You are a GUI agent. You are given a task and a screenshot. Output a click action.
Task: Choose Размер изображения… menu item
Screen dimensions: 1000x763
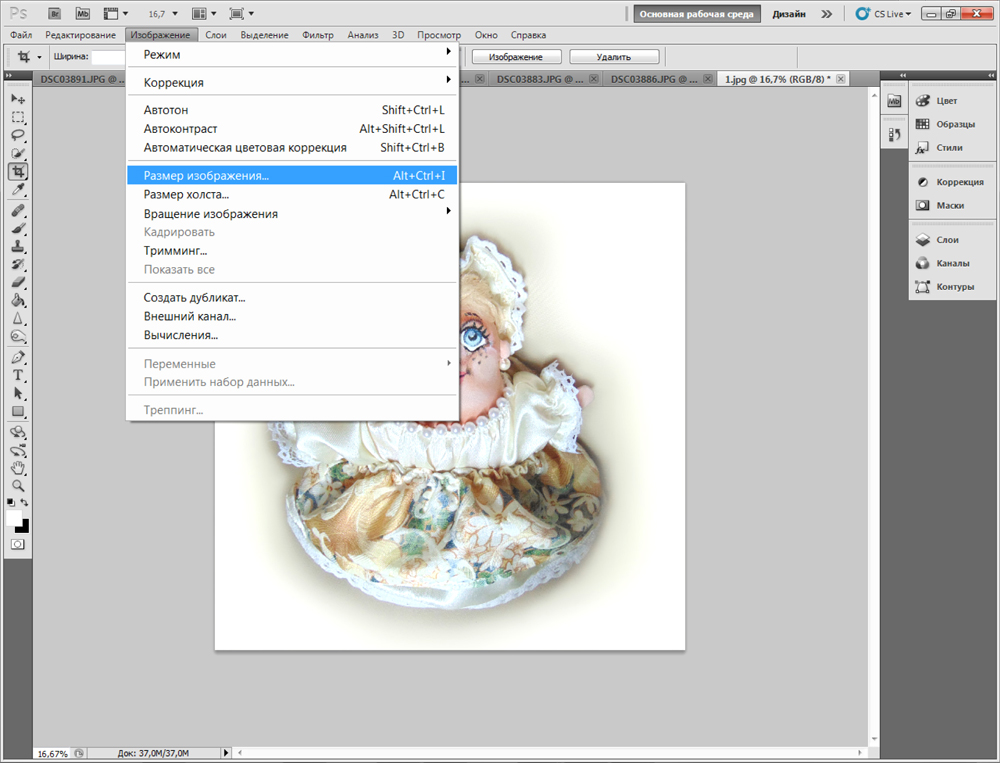coord(292,175)
